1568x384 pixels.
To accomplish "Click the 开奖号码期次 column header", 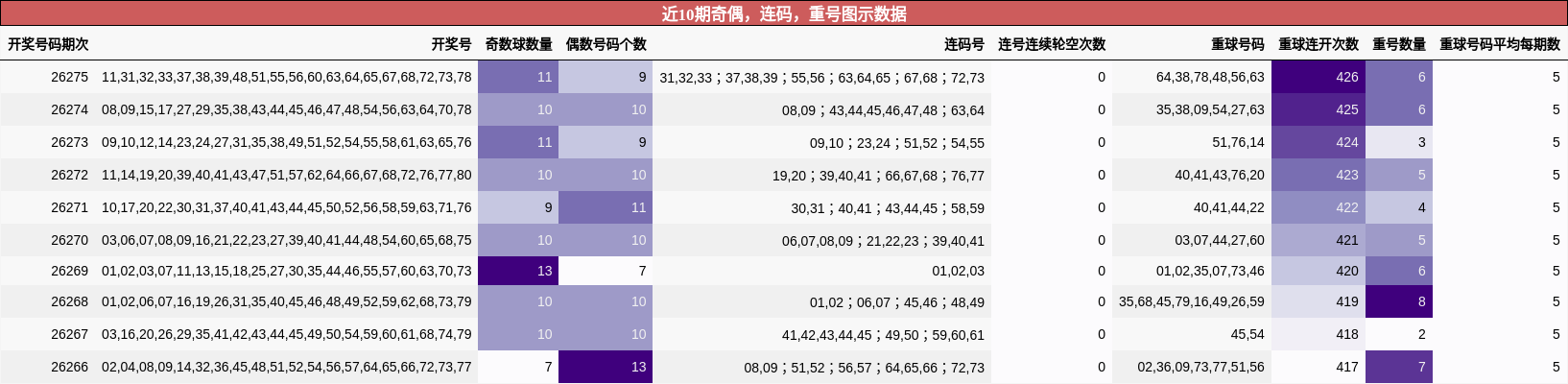I will pyautogui.click(x=48, y=44).
